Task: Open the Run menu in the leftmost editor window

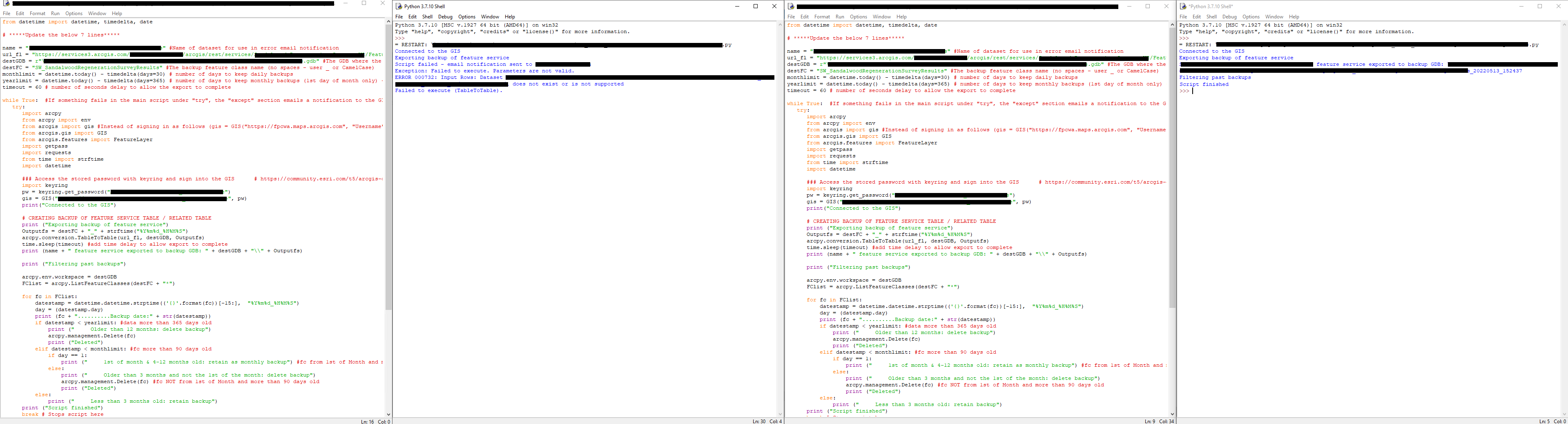Action: click(56, 13)
